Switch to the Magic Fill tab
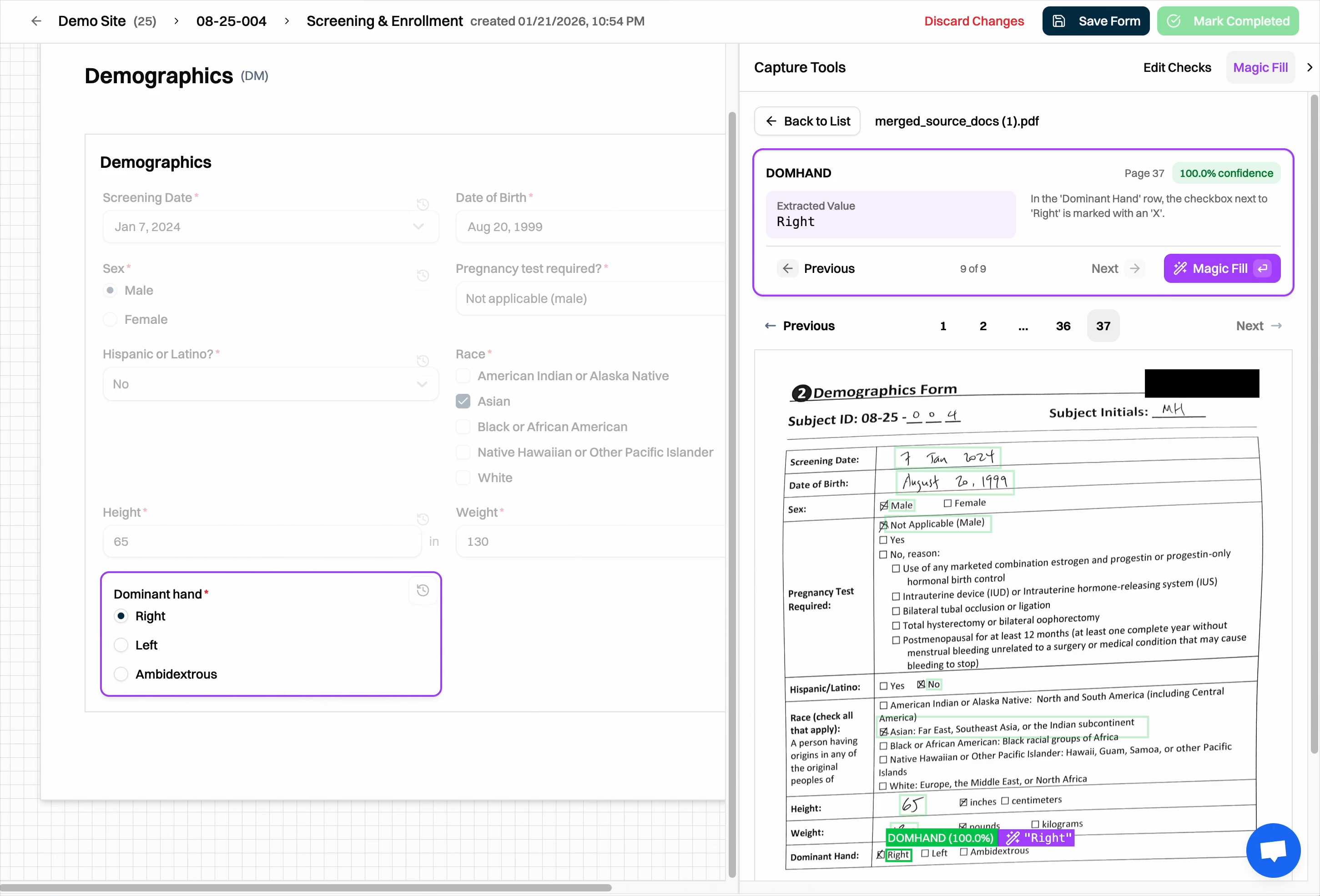1320x896 pixels. 1260,68
